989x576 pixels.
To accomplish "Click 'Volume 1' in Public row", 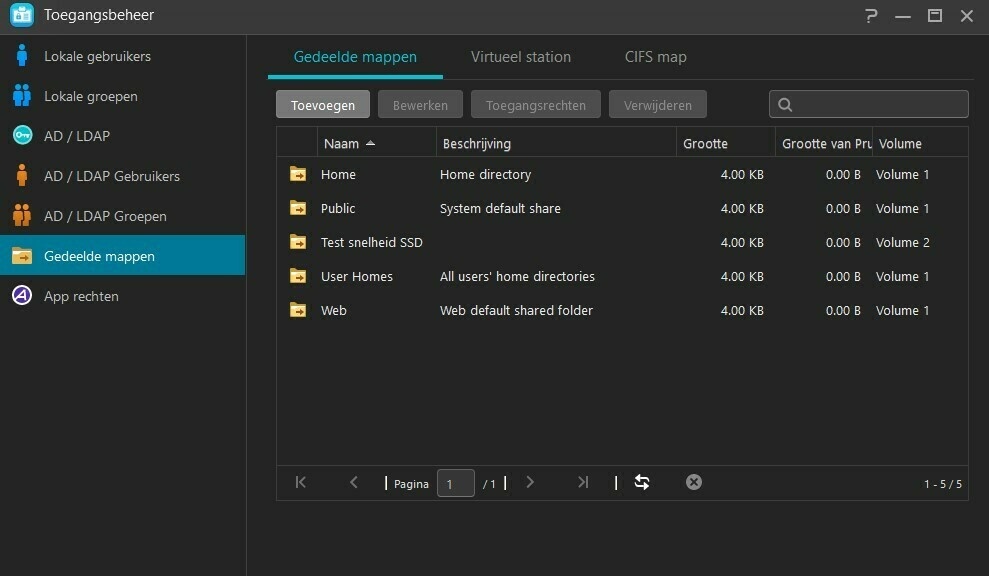I will (x=903, y=208).
